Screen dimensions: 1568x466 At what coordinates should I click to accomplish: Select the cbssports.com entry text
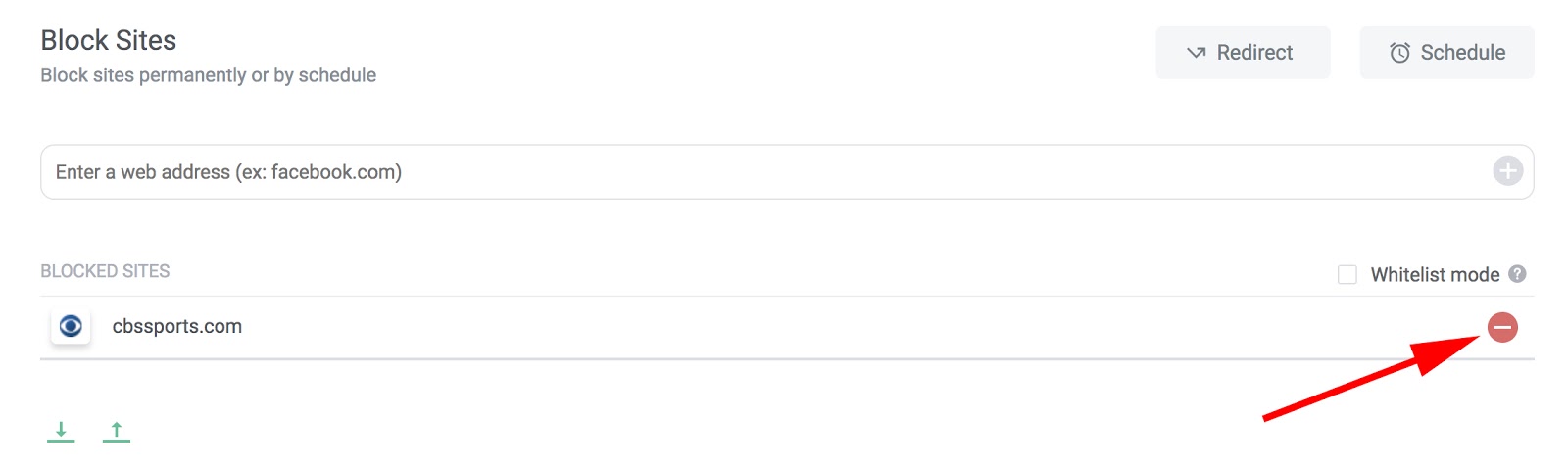point(177,327)
